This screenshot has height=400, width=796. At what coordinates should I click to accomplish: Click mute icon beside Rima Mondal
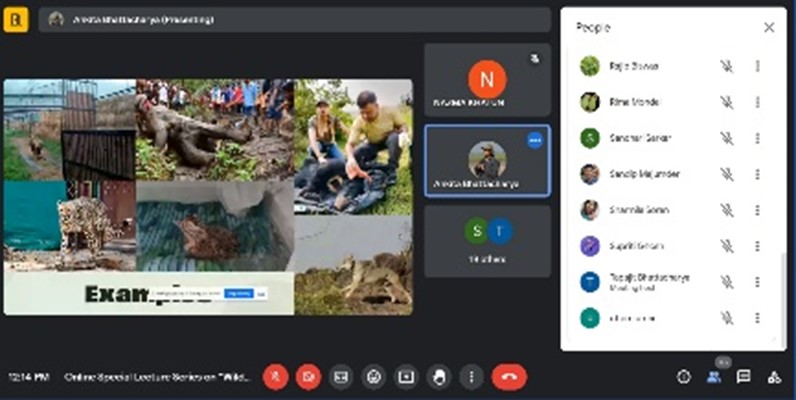point(727,102)
